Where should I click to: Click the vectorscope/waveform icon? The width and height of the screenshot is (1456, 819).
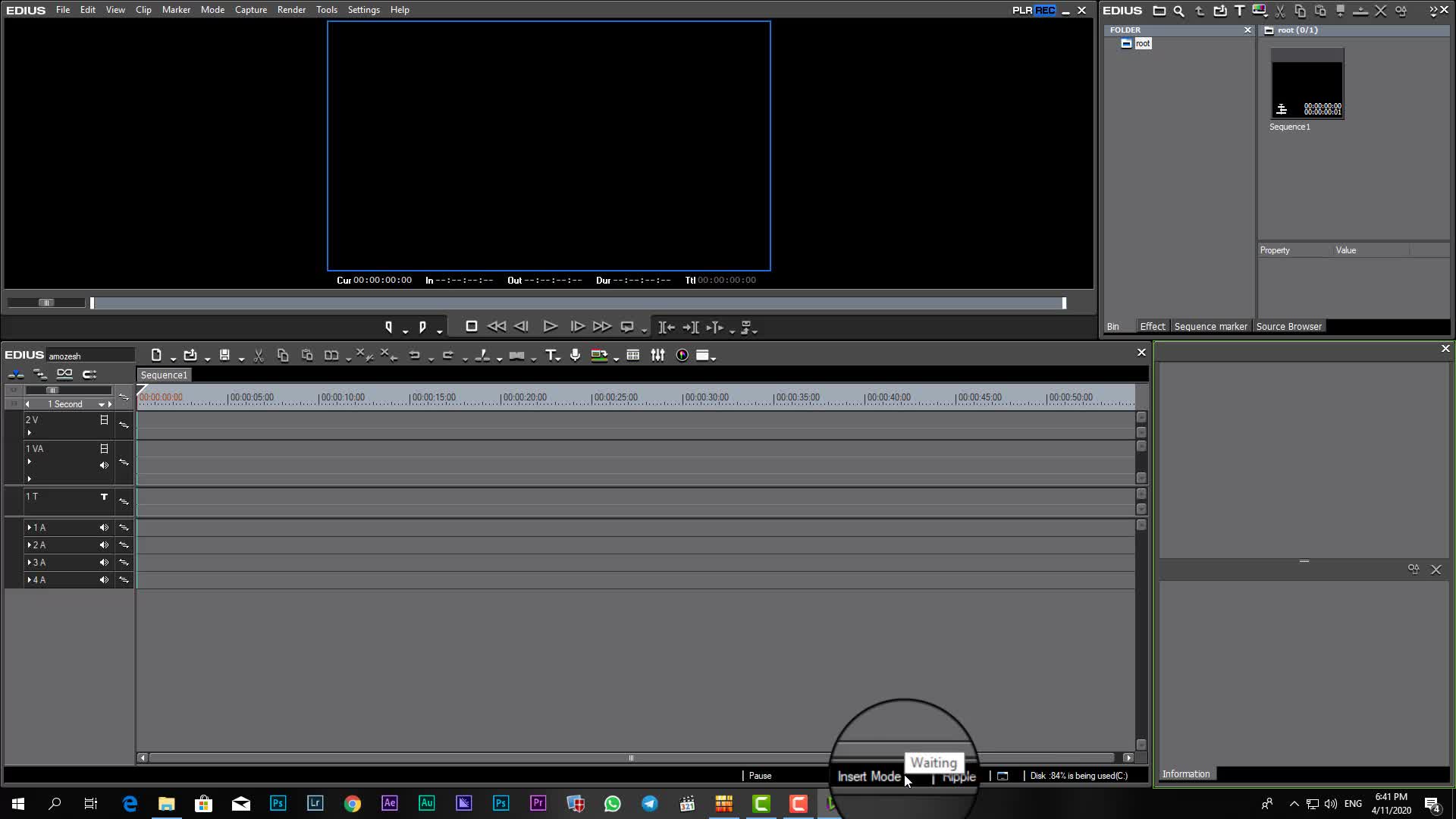[682, 355]
